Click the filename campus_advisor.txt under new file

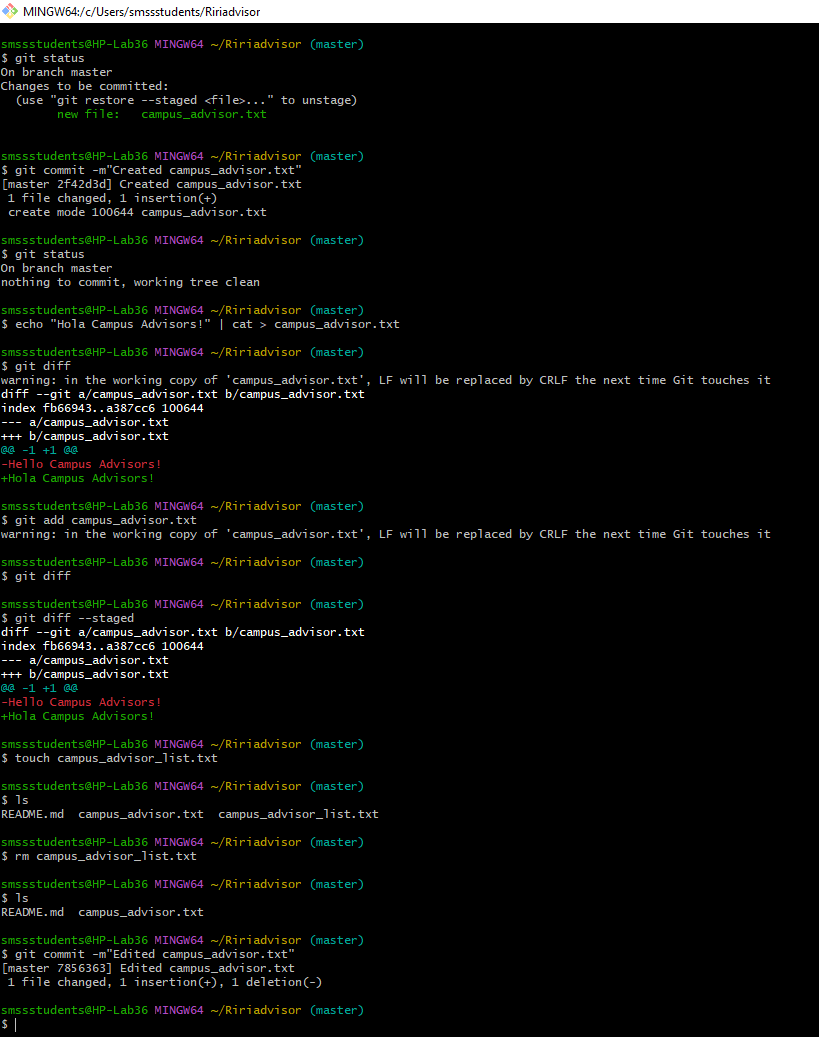204,114
